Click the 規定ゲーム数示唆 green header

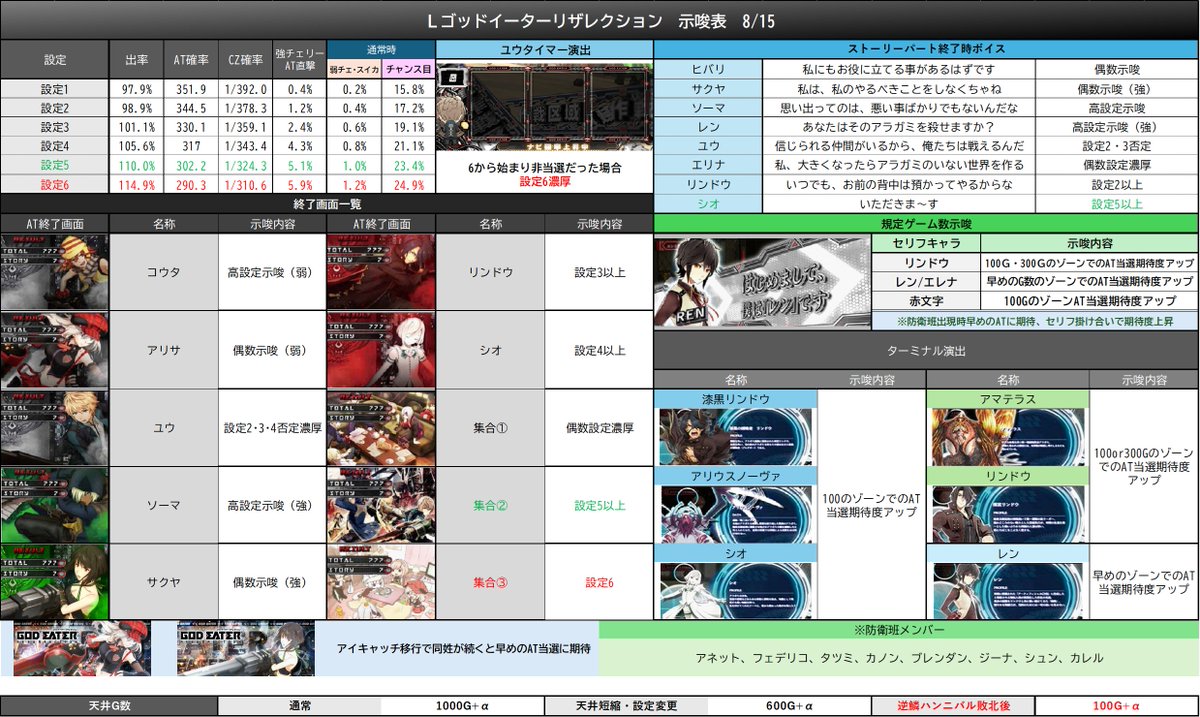coord(927,224)
